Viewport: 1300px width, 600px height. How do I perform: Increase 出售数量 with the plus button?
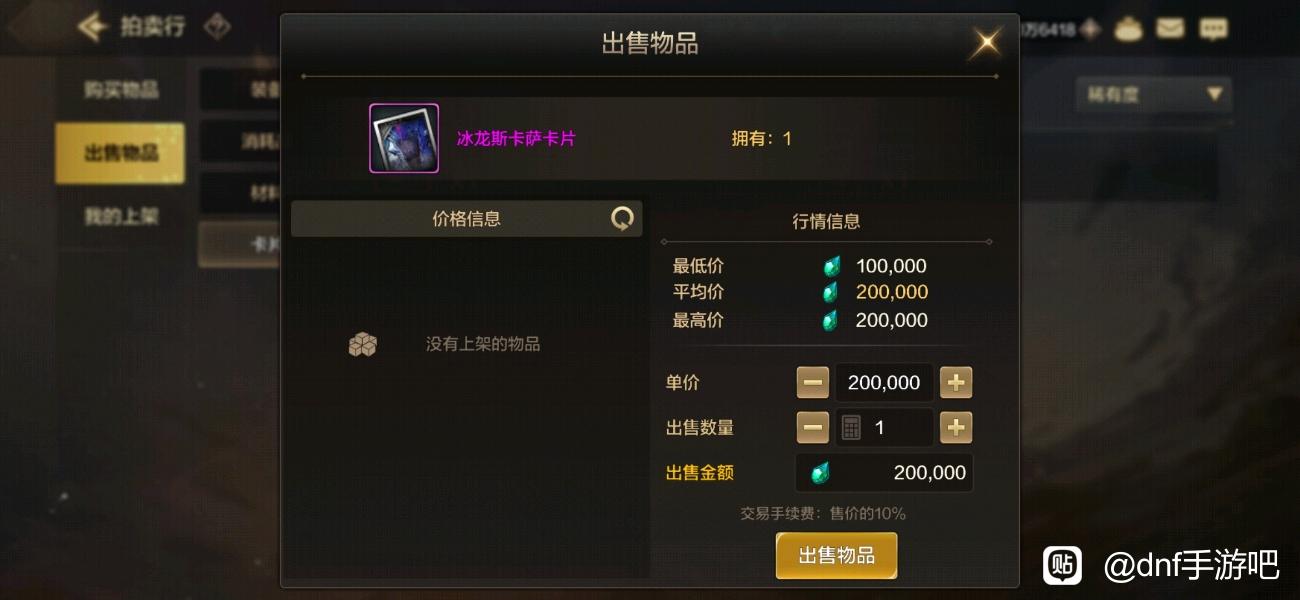[x=956, y=428]
